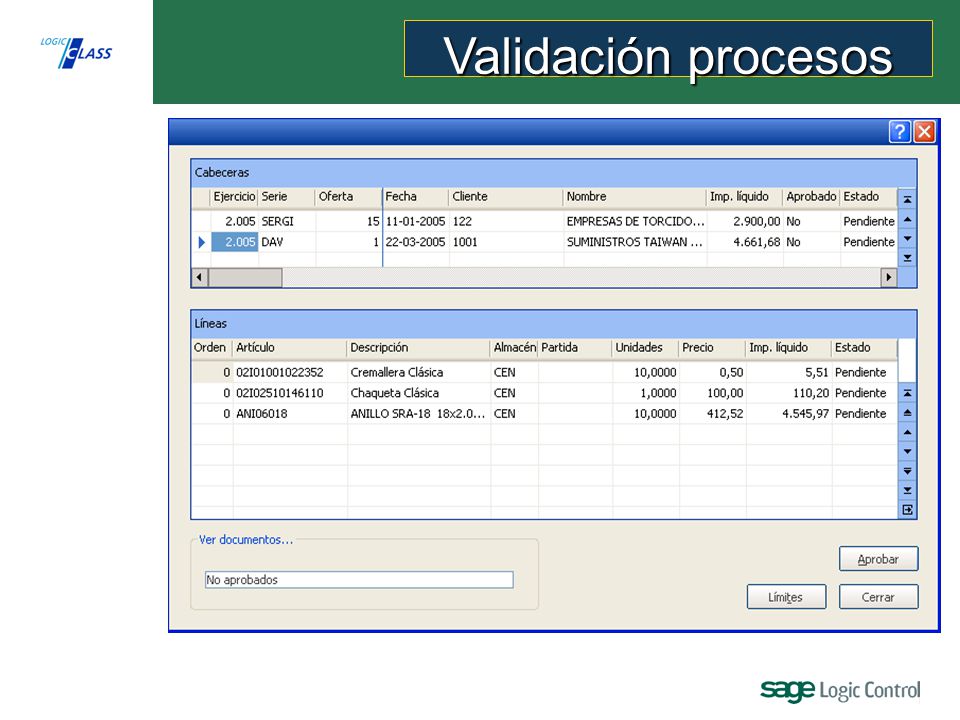Click Imp. líquido header in Líneas grid
This screenshot has width=960, height=720.
pyautogui.click(x=789, y=348)
